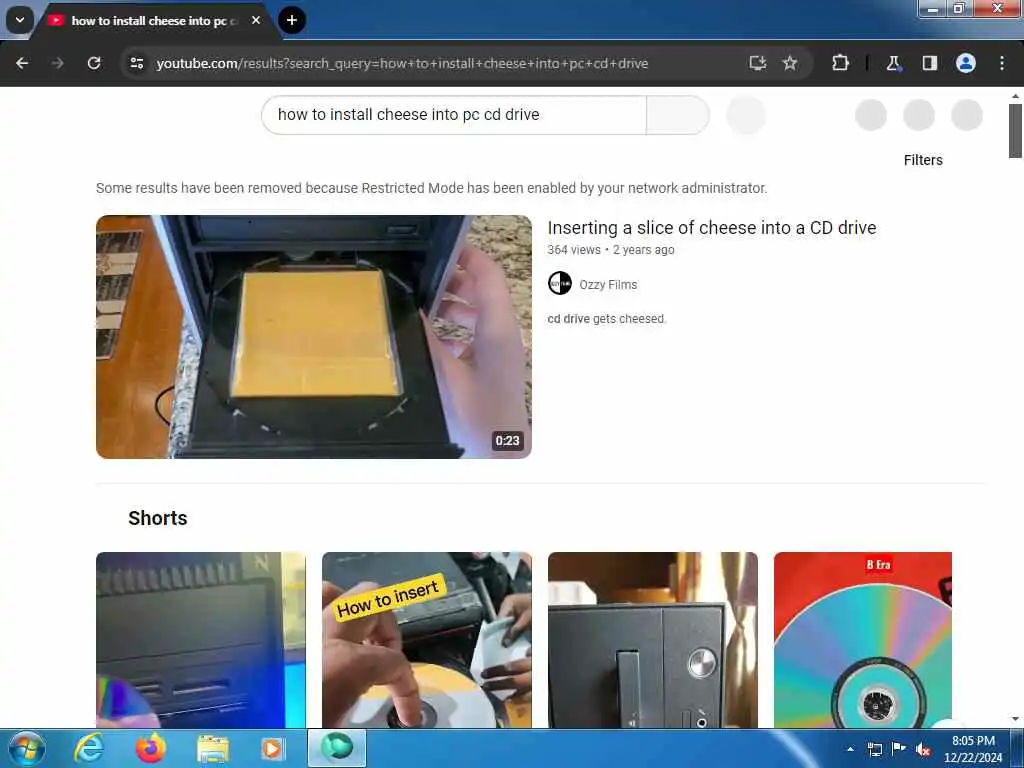This screenshot has width=1024, height=768.
Task: Click the YouTube URL in the address bar
Action: [x=402, y=63]
